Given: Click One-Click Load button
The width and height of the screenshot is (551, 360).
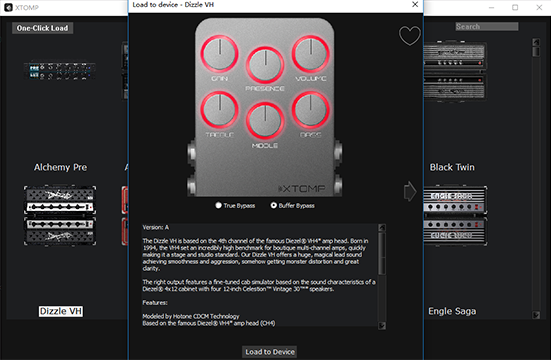Looking at the screenshot, I should point(43,28).
